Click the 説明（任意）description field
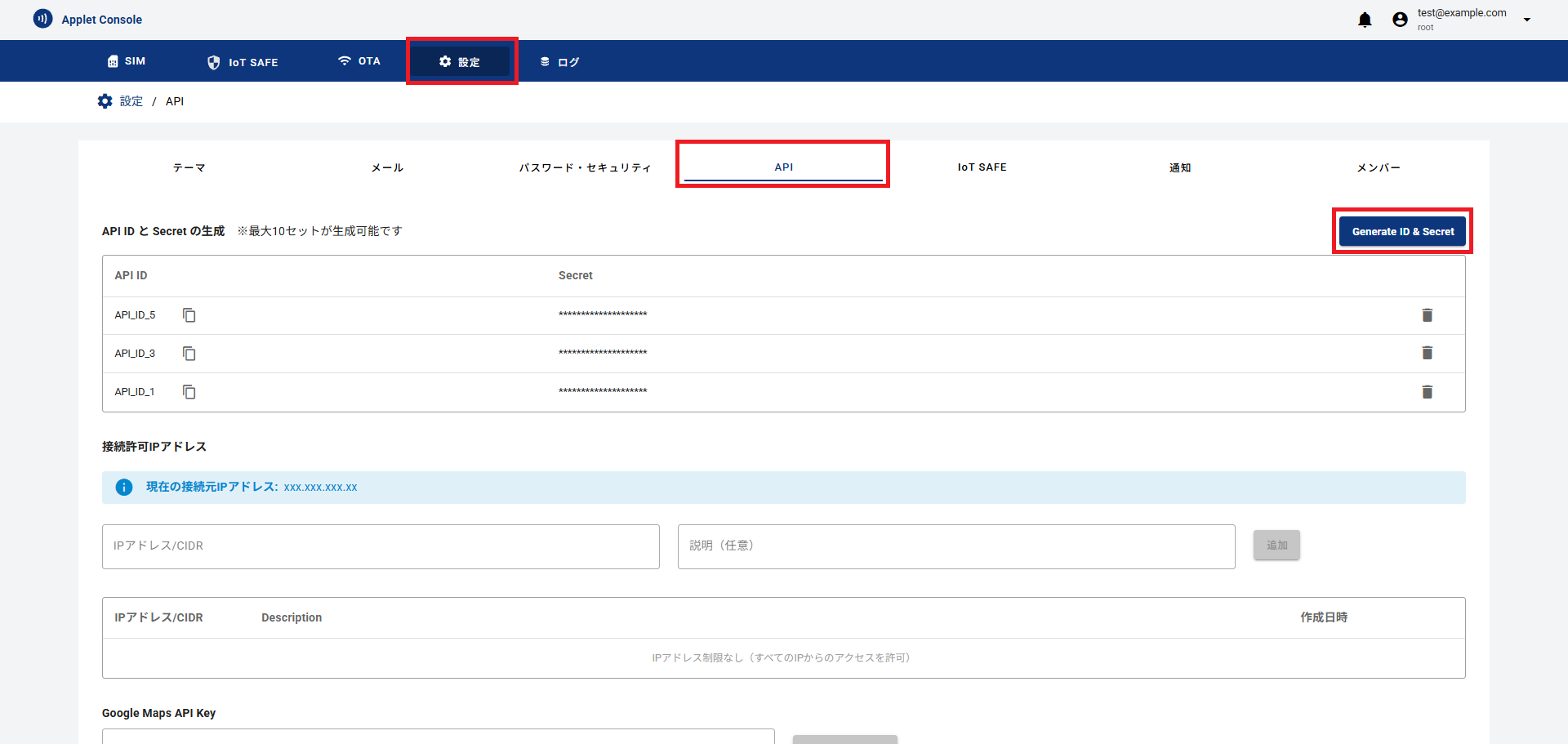The width and height of the screenshot is (1568, 744). (x=955, y=546)
